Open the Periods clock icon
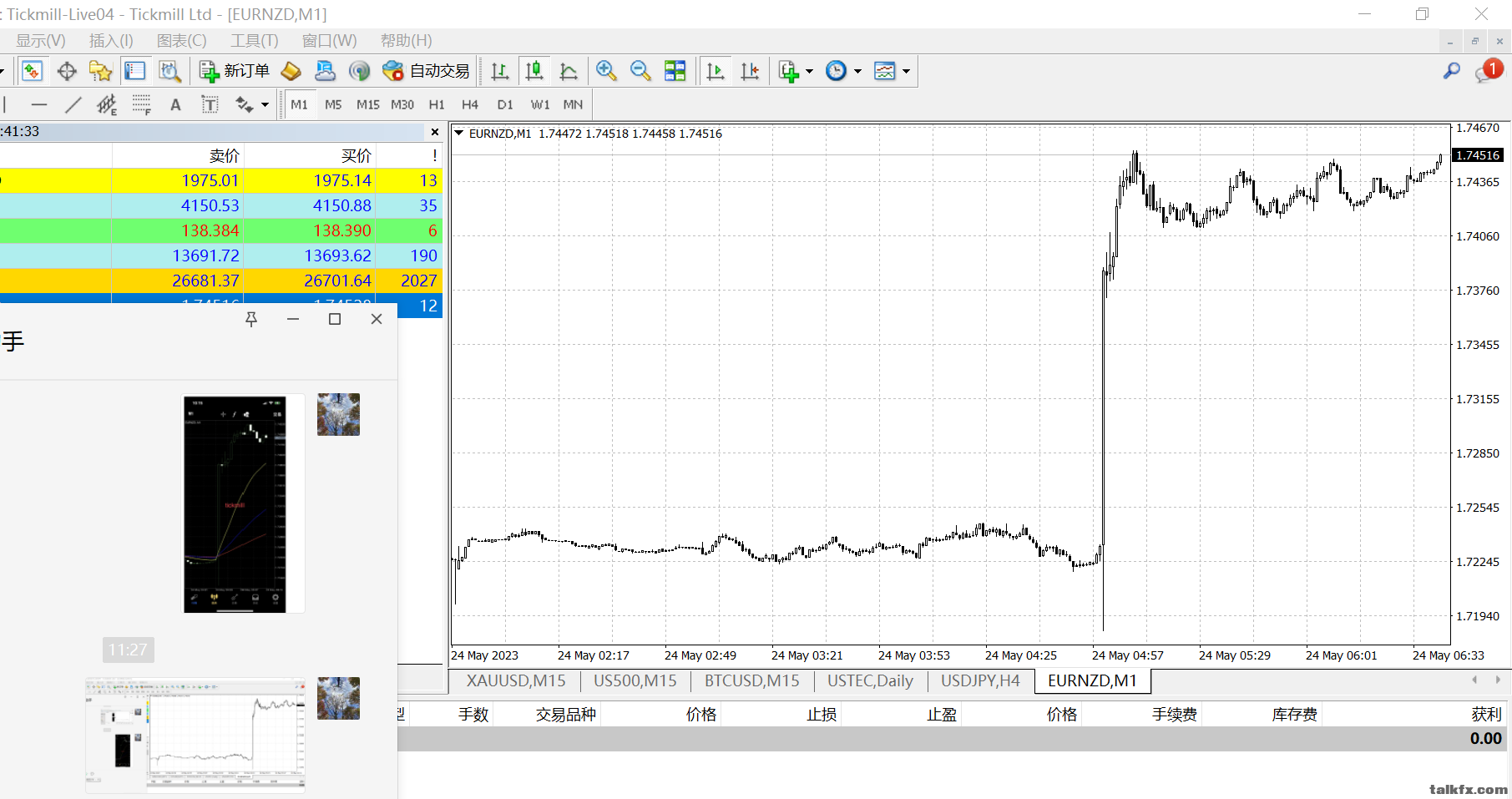The image size is (1512, 799). coord(836,71)
